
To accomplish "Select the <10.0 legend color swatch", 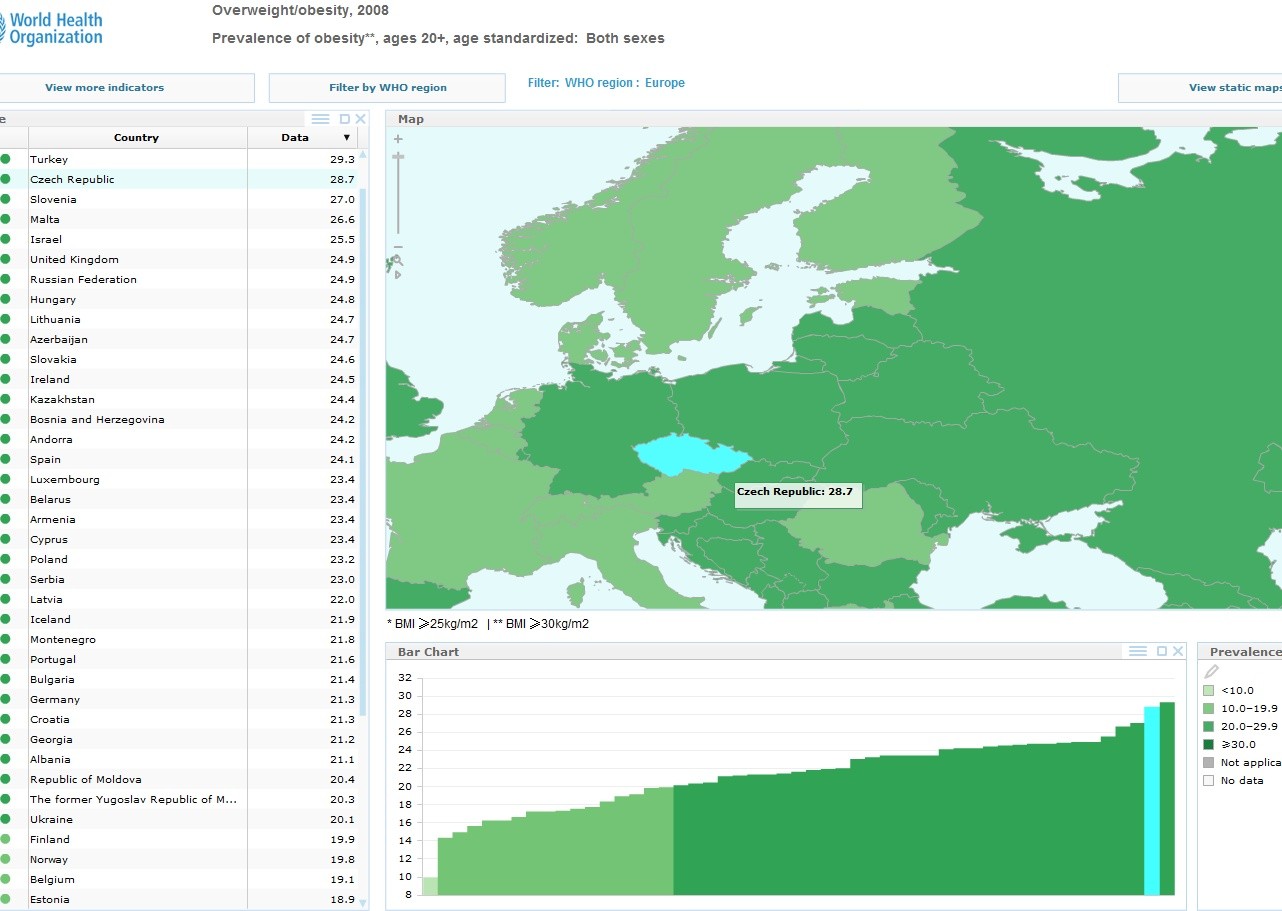I will click(1208, 691).
